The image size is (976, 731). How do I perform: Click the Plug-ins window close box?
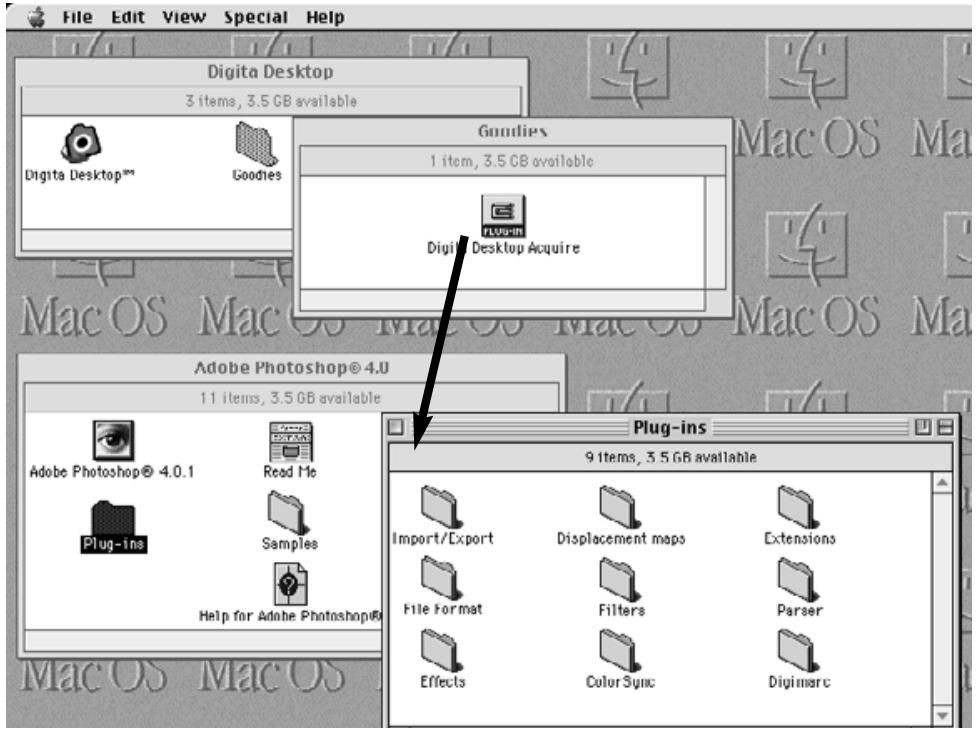point(395,427)
